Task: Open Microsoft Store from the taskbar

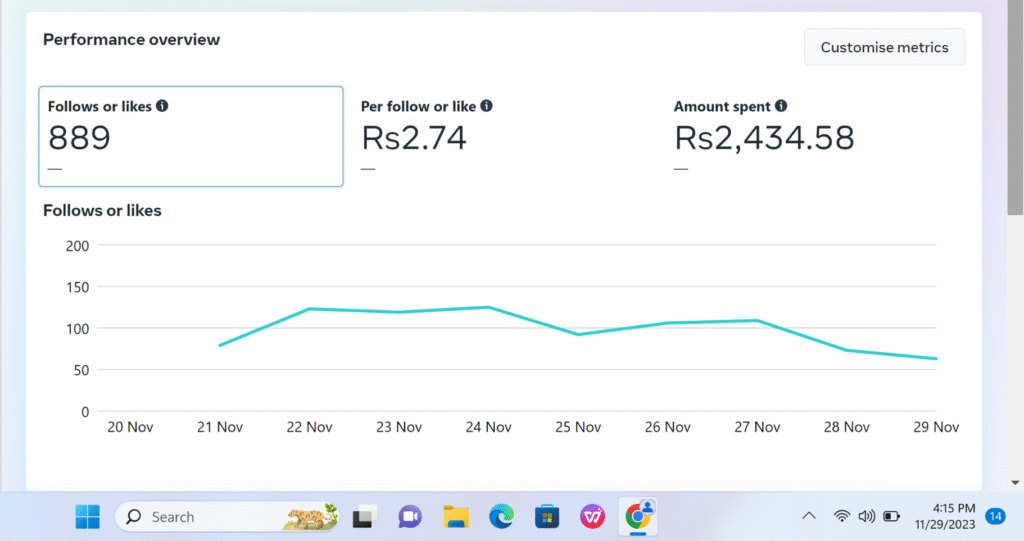Action: point(546,517)
